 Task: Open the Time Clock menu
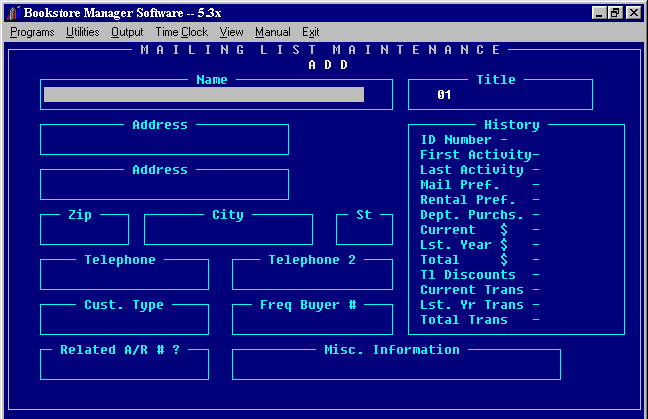pyautogui.click(x=181, y=32)
